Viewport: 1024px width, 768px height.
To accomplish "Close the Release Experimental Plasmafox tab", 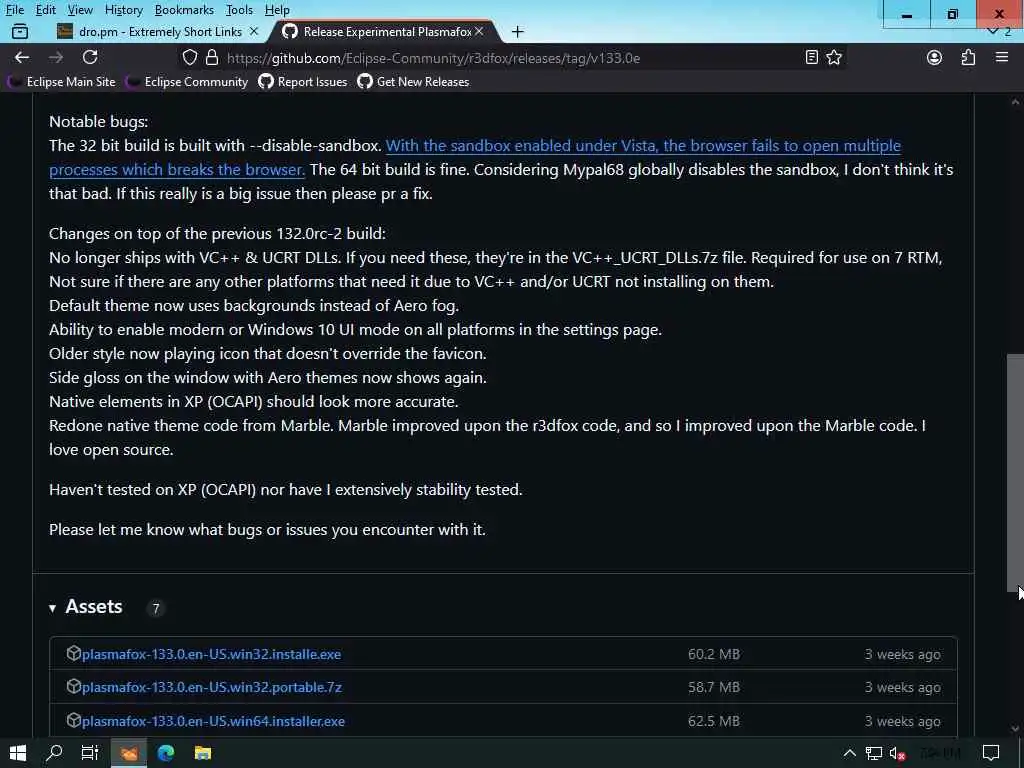I will click(479, 31).
